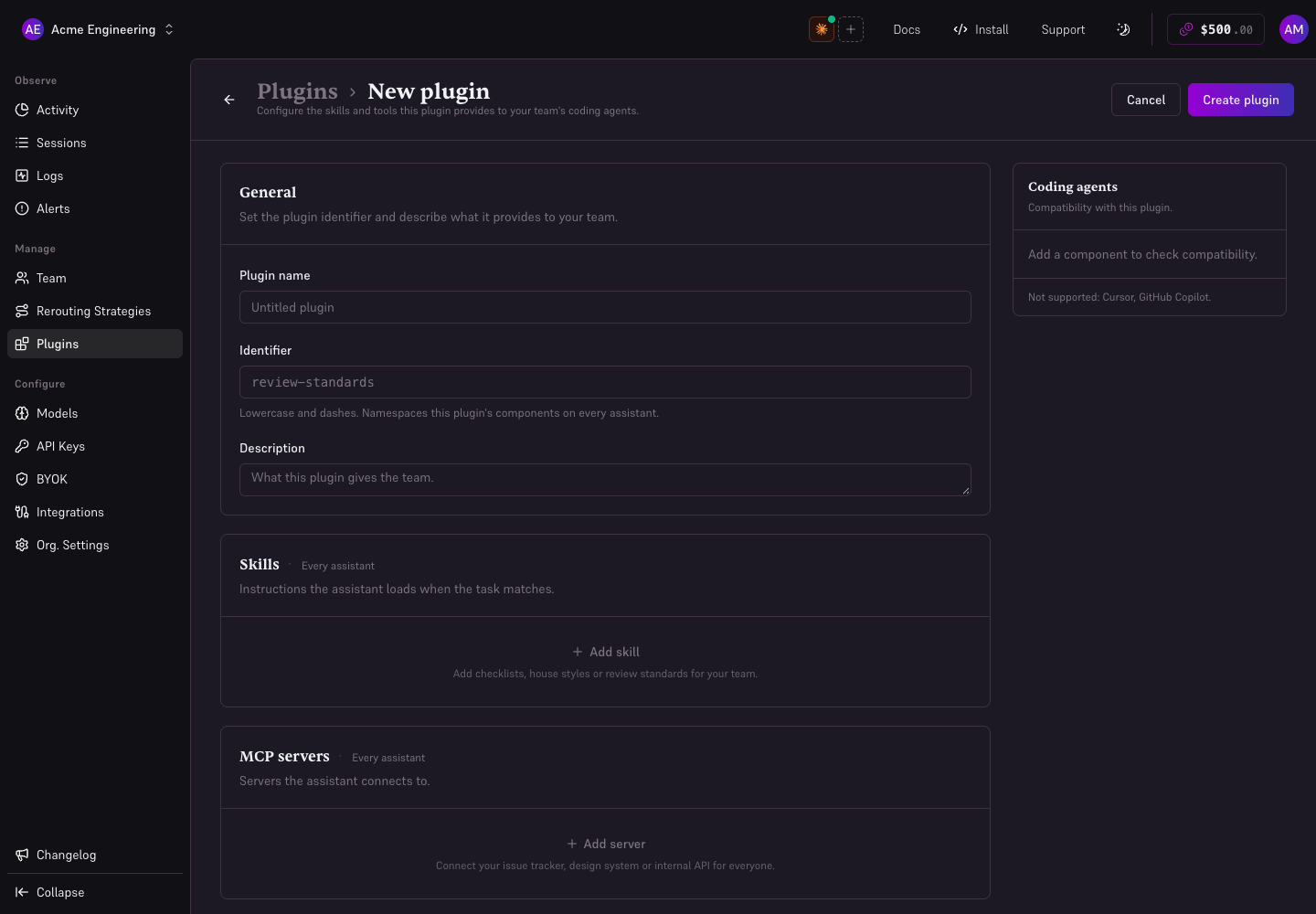Click the Changelog megaphone icon
Image resolution: width=1316 pixels, height=914 pixels.
coord(22,855)
